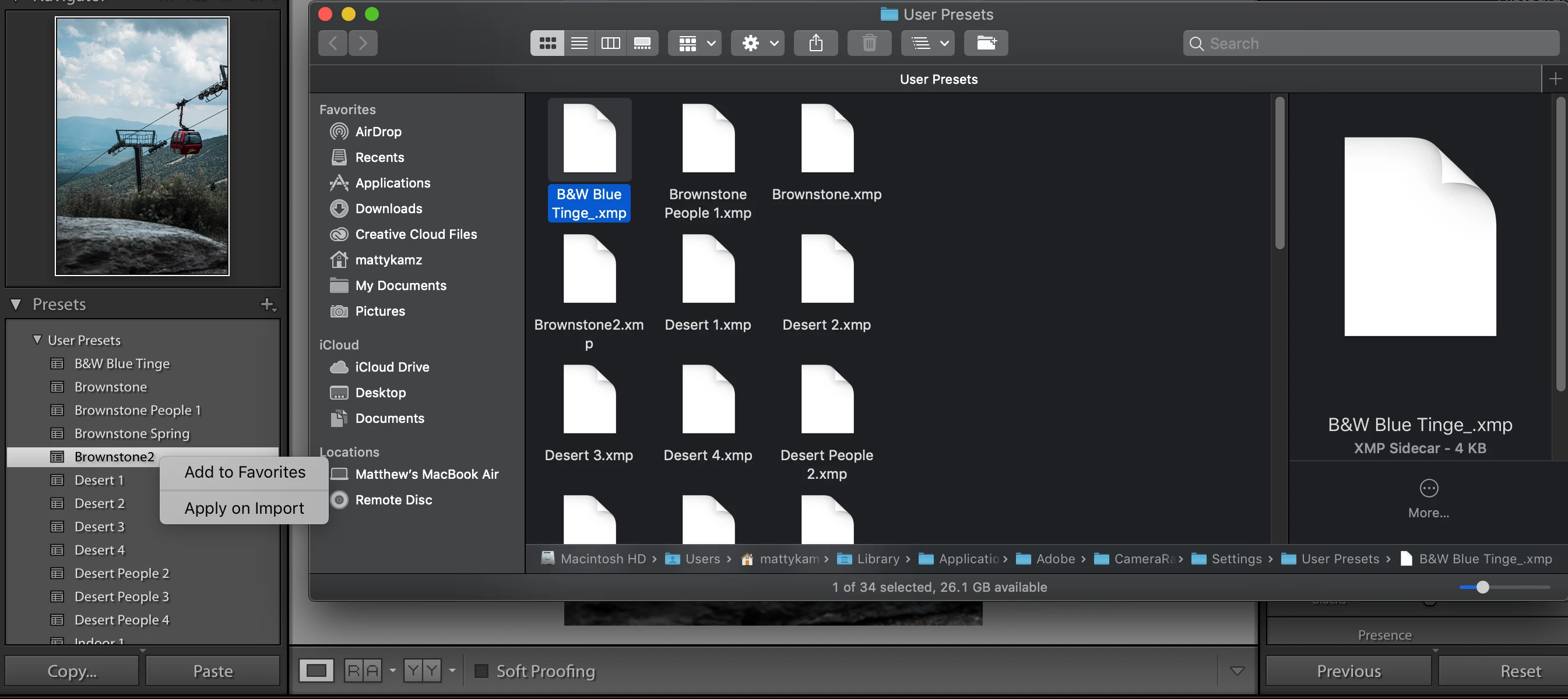Toggle the loupe view mode button
This screenshot has height=699, width=1568.
tap(317, 671)
